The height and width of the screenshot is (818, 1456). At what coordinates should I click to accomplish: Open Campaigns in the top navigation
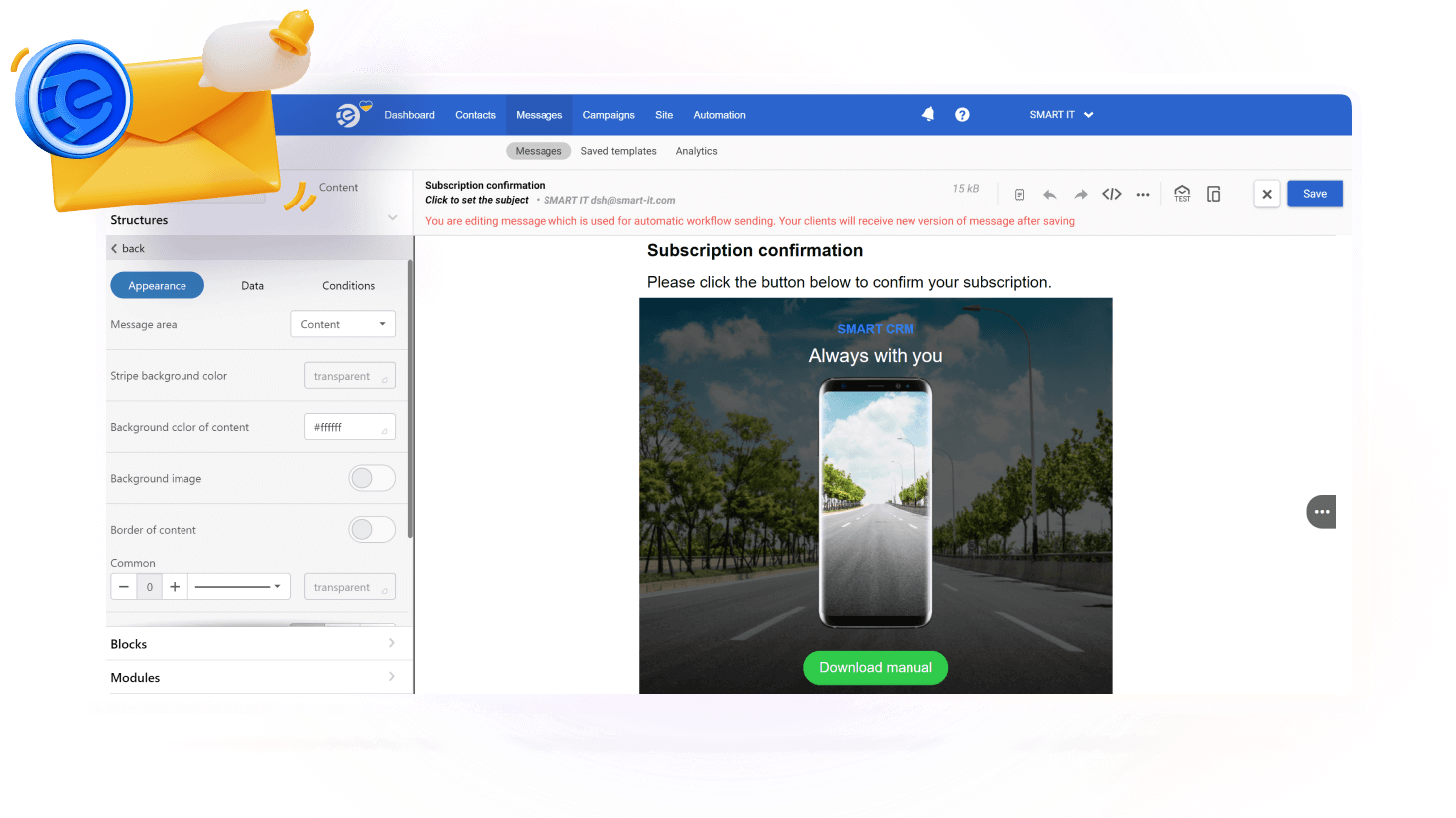point(608,115)
